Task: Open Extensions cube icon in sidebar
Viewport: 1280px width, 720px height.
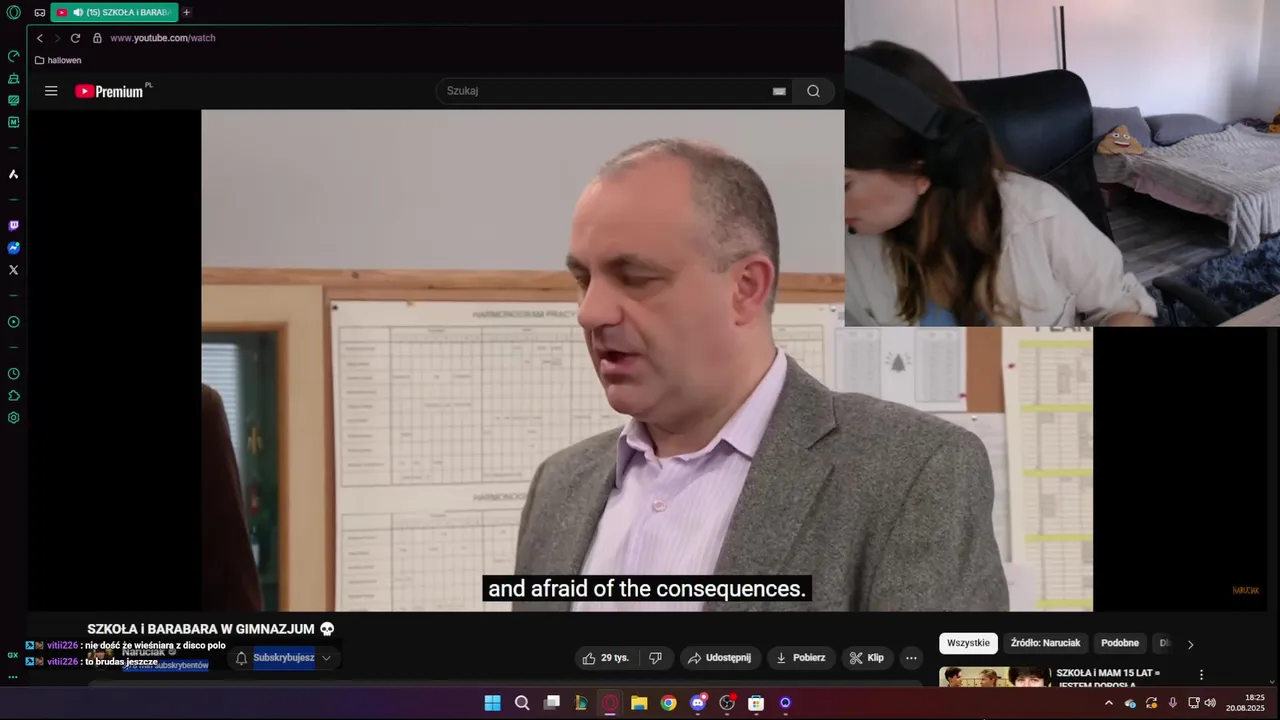Action: pyautogui.click(x=13, y=396)
